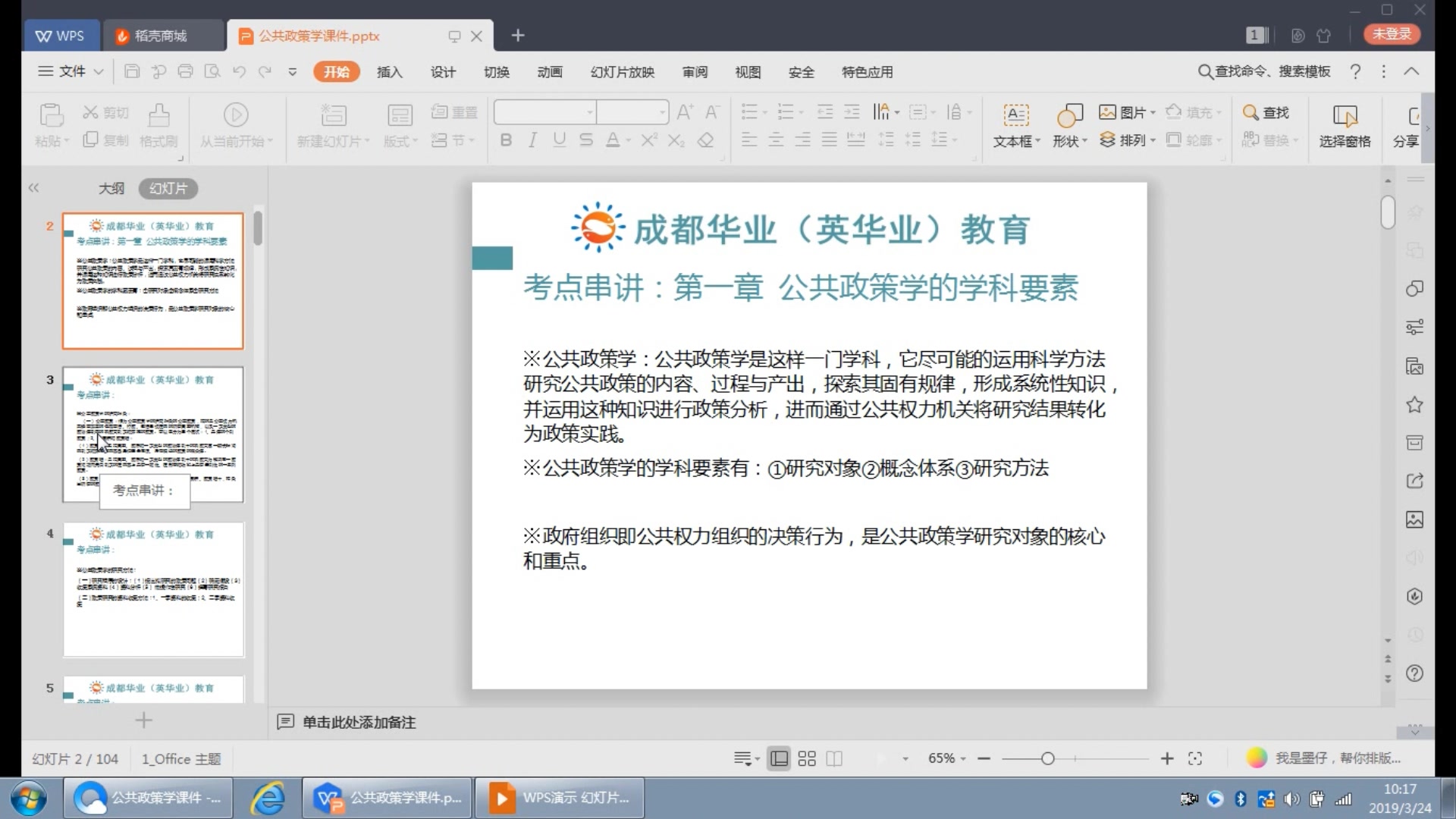Click the help question icon in right sidebar
Image resolution: width=1456 pixels, height=819 pixels.
click(1414, 673)
